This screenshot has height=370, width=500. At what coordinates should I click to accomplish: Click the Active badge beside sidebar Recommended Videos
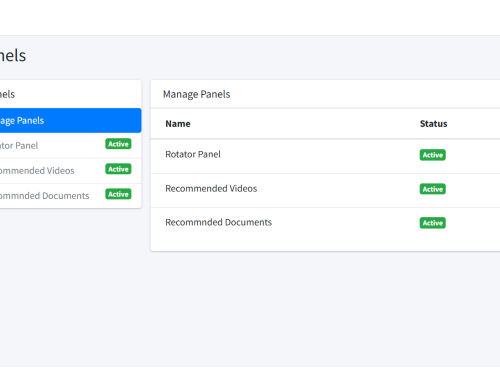click(118, 169)
